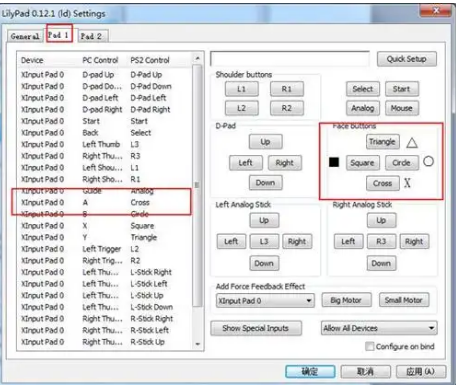Select the Left Trigger L2 row
The height and width of the screenshot is (385, 456).
[x=105, y=249]
